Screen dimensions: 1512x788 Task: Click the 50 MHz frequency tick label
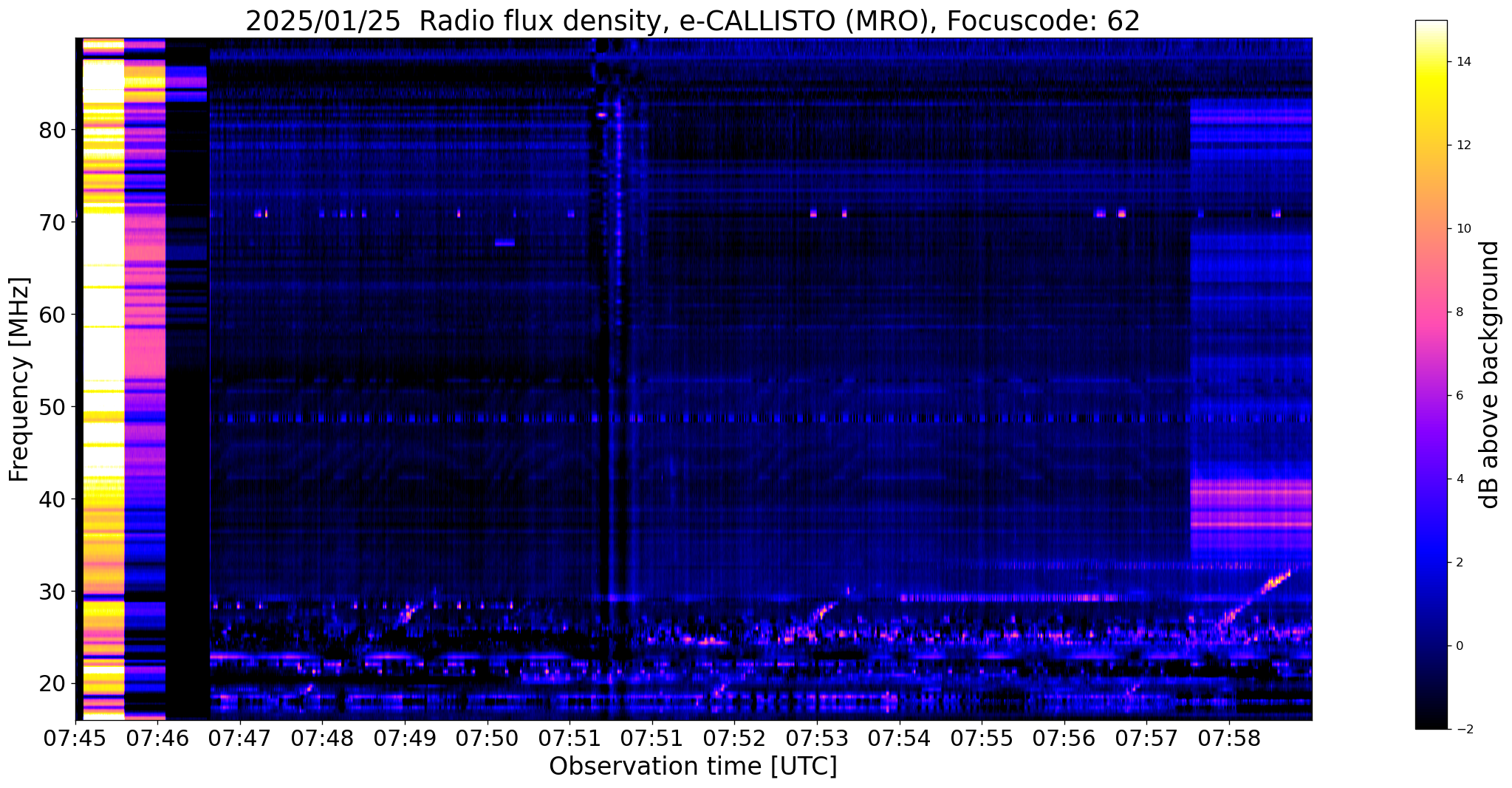tap(52, 407)
